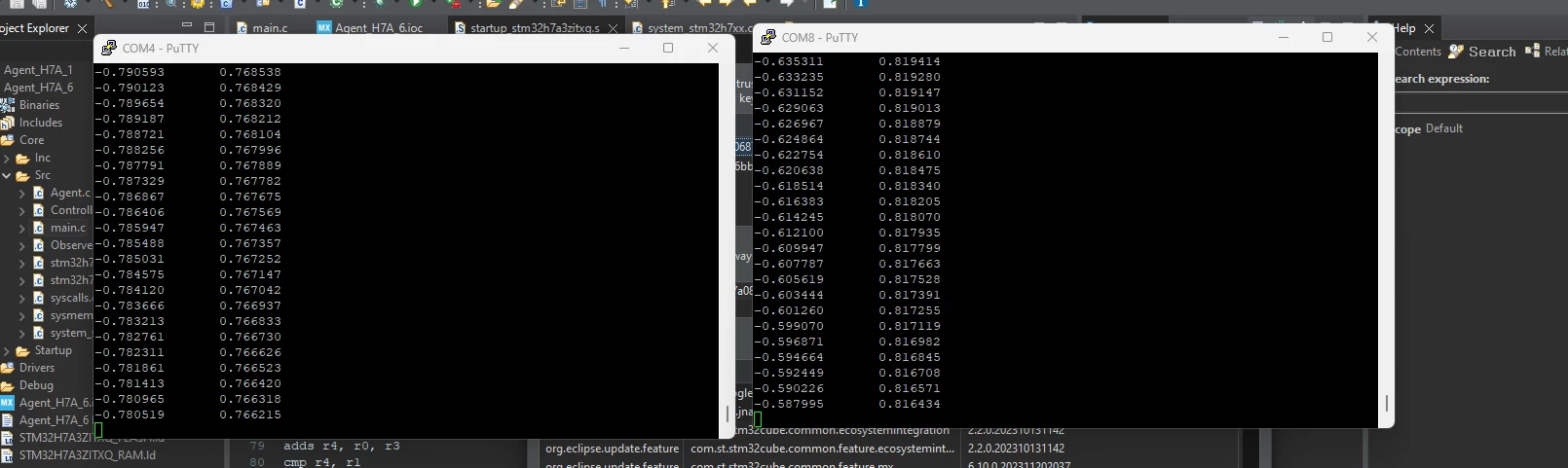Switch to the main.c editor tab

[270, 28]
